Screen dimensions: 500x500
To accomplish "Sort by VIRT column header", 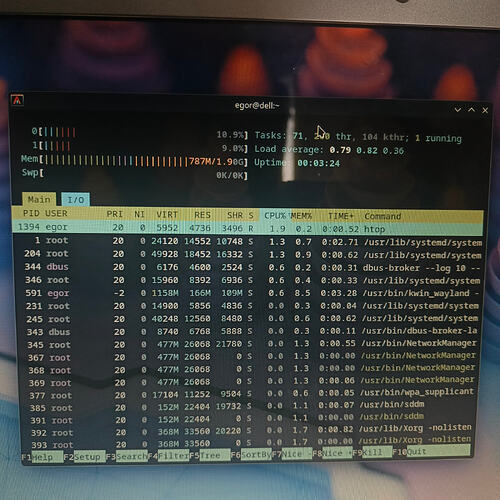I will point(167,214).
